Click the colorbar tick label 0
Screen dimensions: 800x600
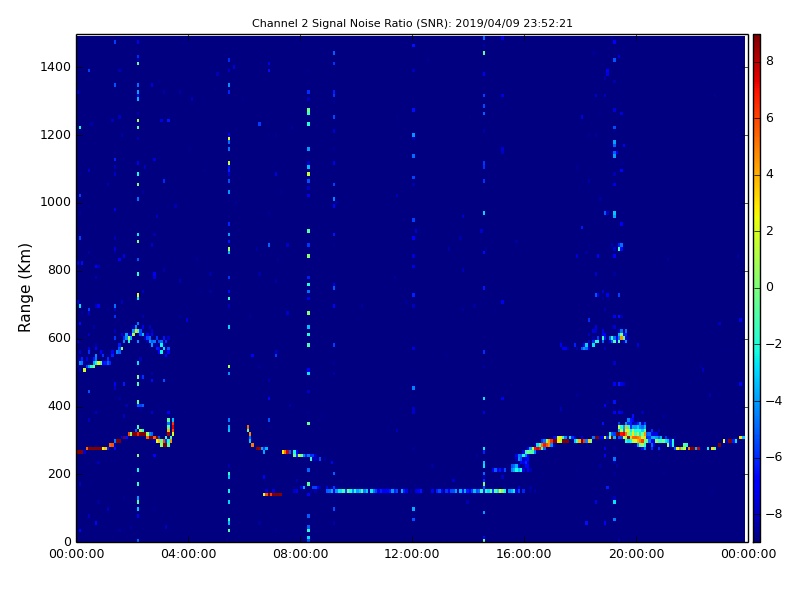[x=770, y=287]
